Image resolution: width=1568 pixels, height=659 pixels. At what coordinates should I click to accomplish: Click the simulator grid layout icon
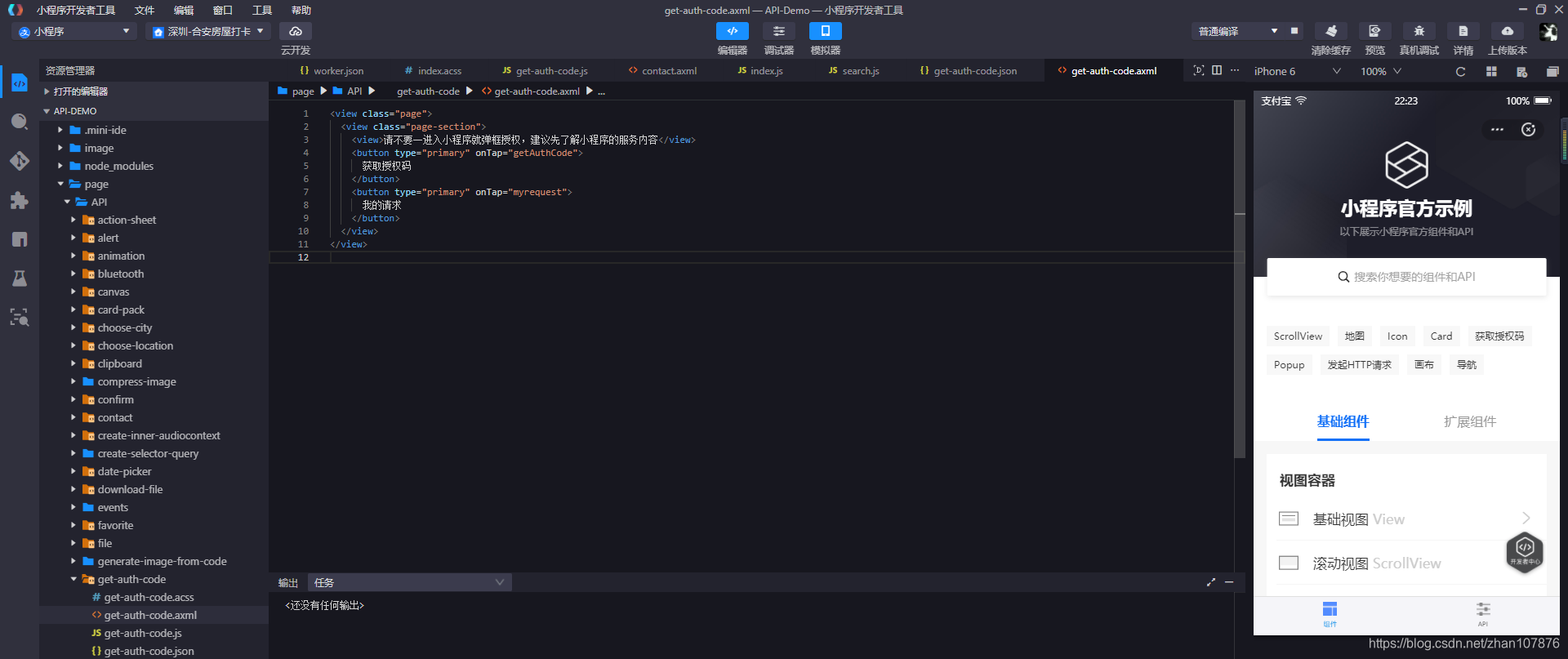pos(1491,71)
